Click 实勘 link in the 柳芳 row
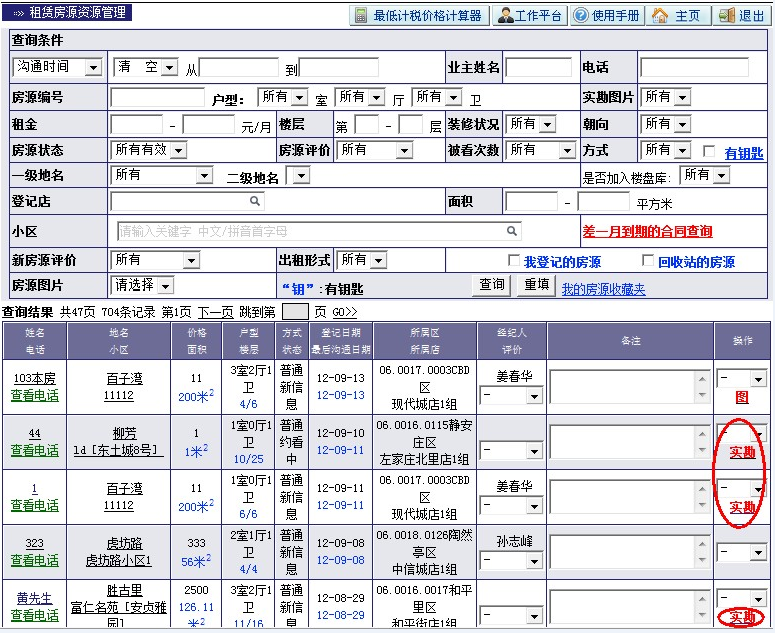 742,452
